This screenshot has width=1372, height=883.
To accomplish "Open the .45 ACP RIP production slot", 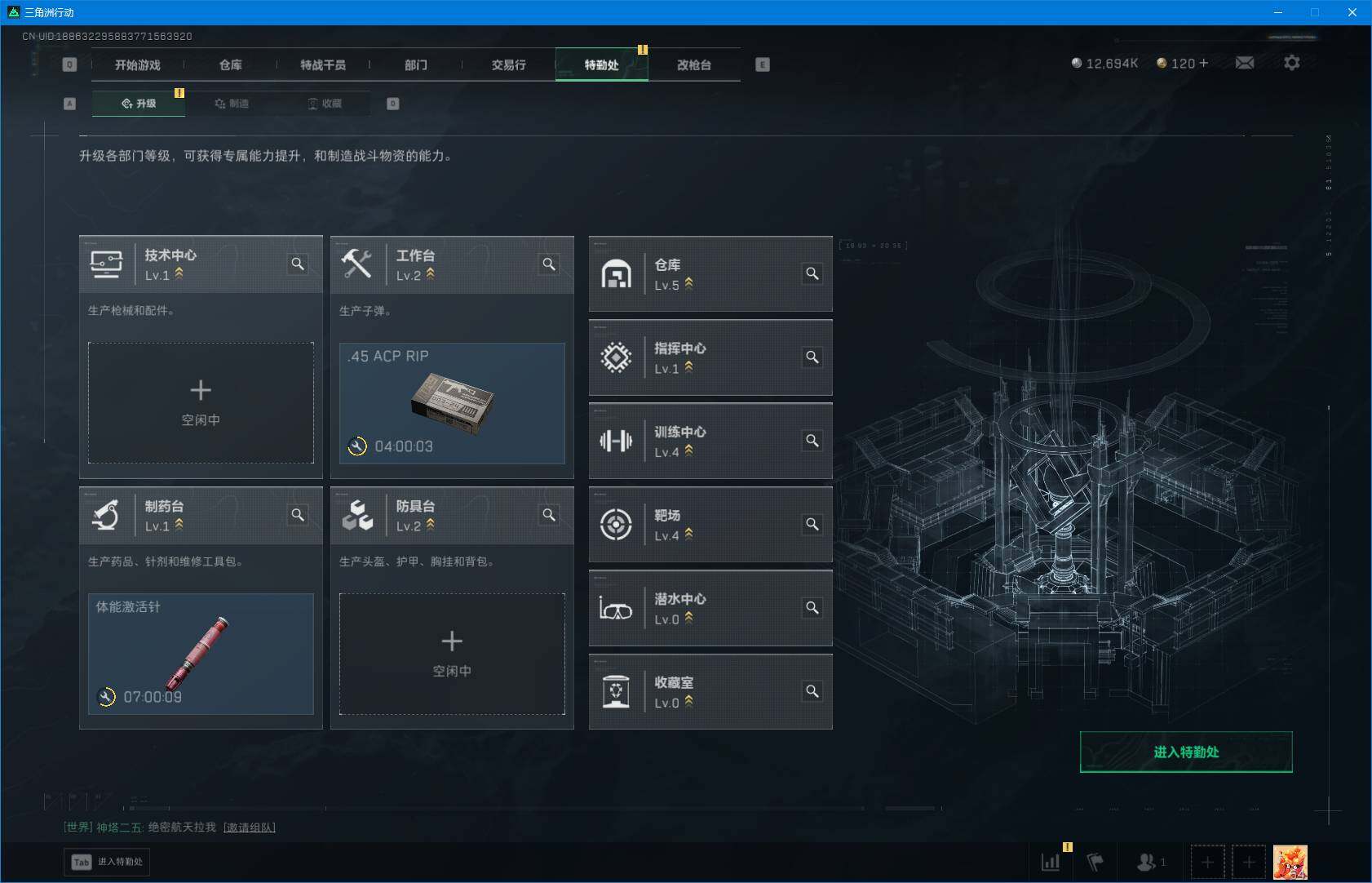I will click(x=452, y=403).
